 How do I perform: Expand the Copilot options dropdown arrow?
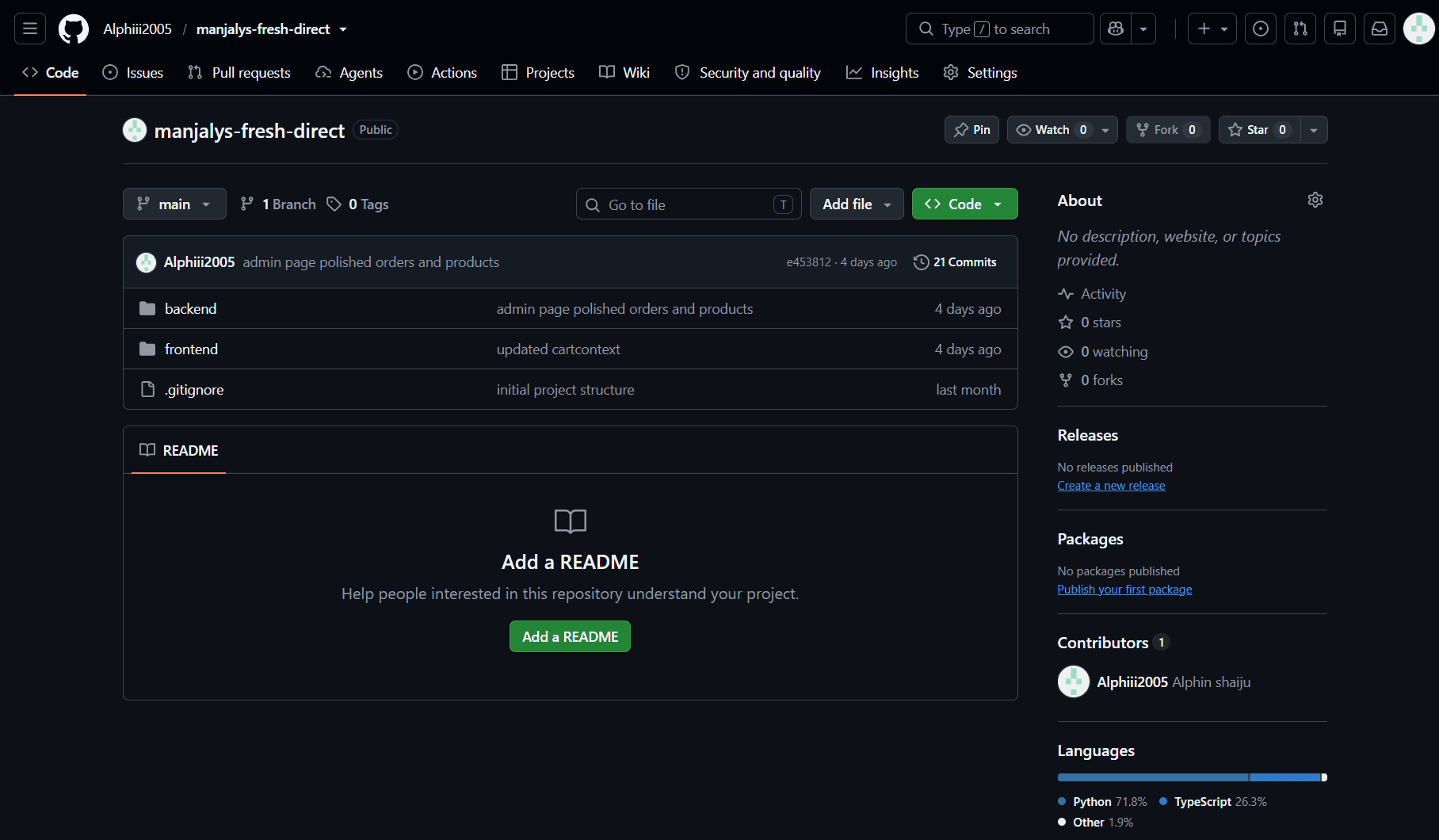[x=1143, y=29]
